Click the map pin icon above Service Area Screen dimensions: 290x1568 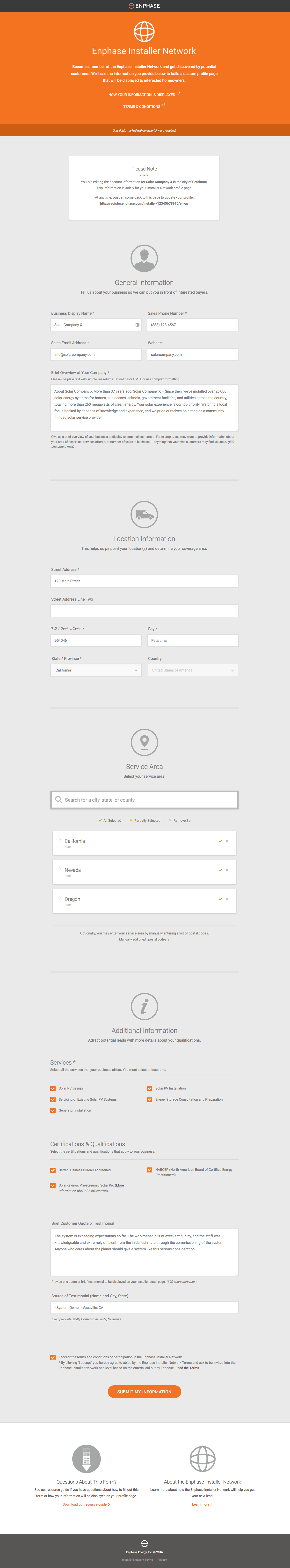144,743
